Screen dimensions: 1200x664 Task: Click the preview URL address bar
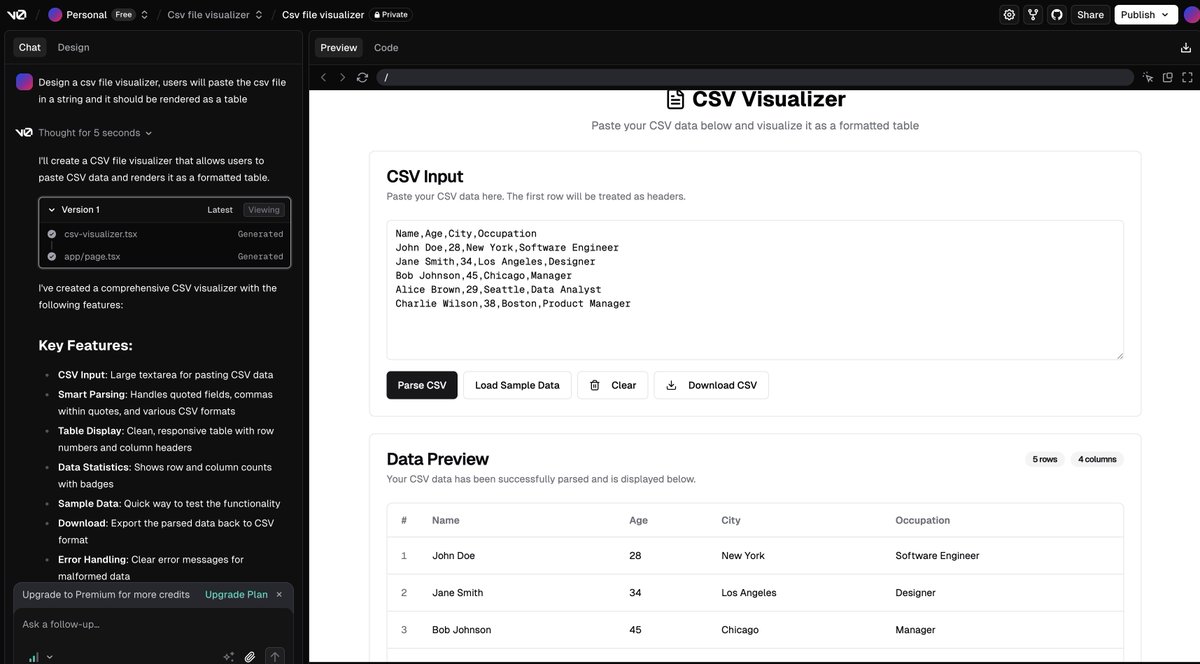(755, 77)
